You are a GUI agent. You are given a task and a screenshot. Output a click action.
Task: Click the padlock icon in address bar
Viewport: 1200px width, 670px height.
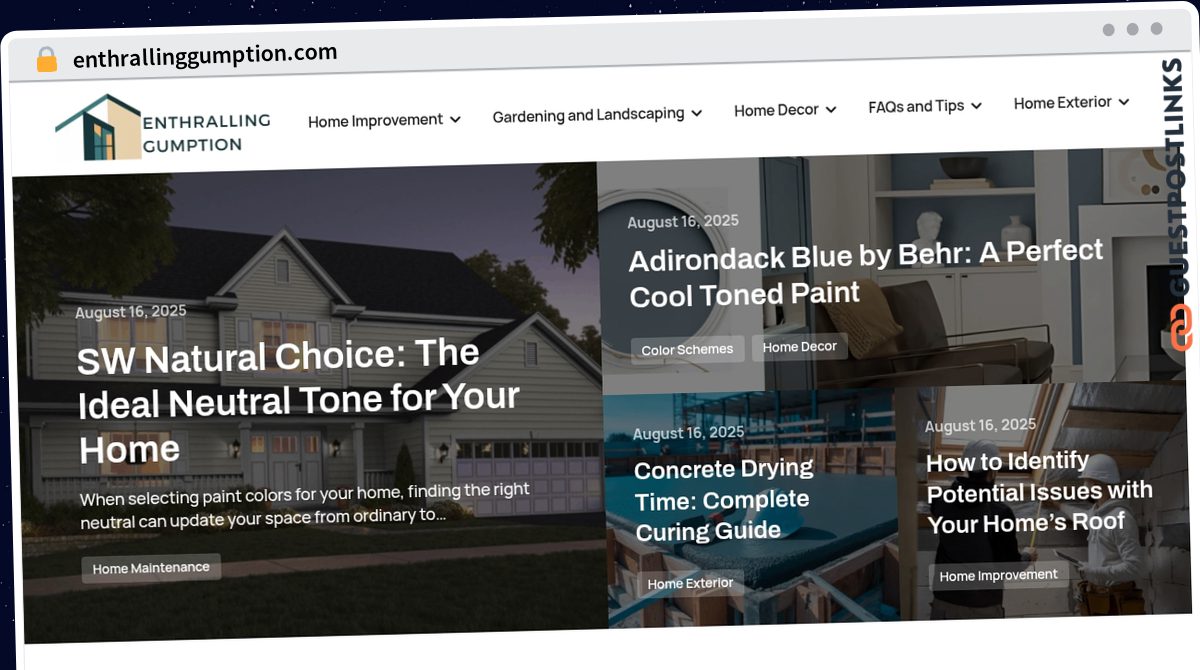pos(46,60)
